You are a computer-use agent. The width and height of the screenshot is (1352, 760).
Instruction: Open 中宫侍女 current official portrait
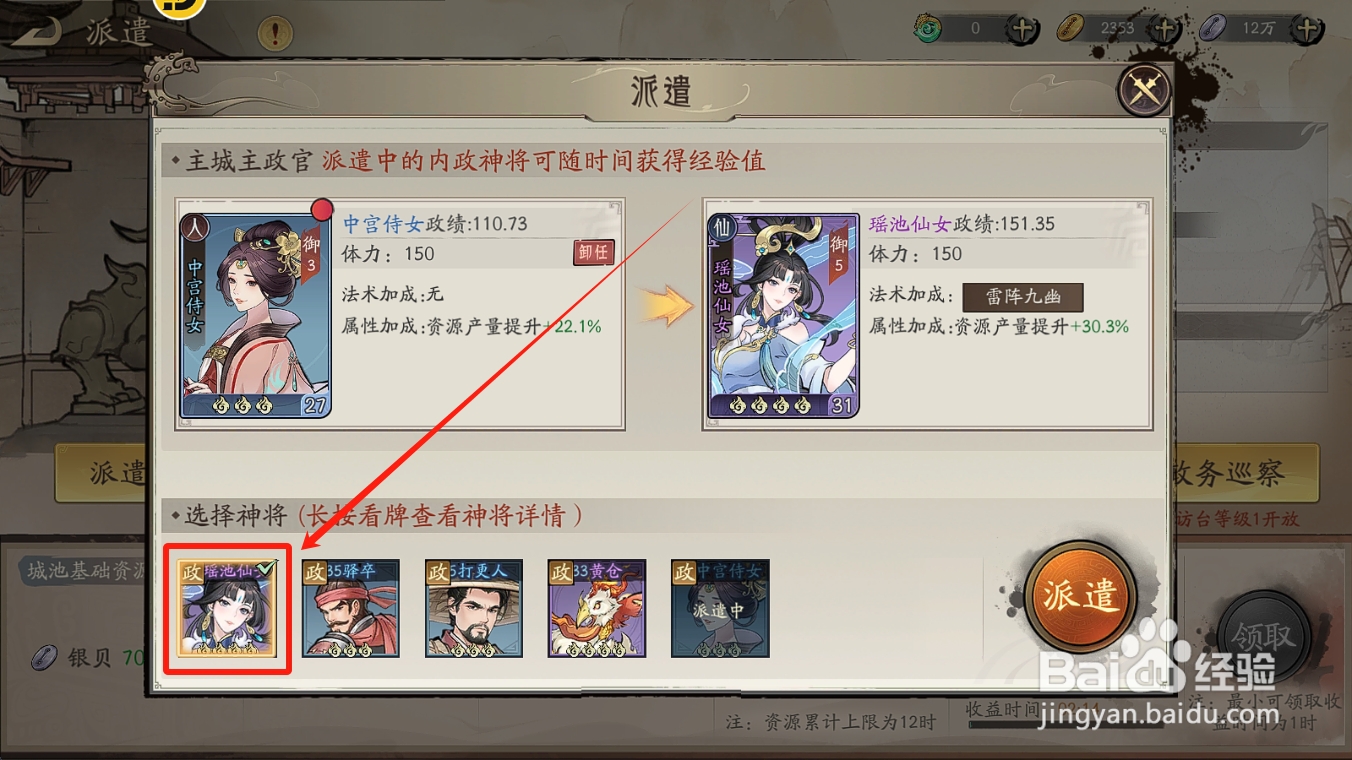pos(256,315)
